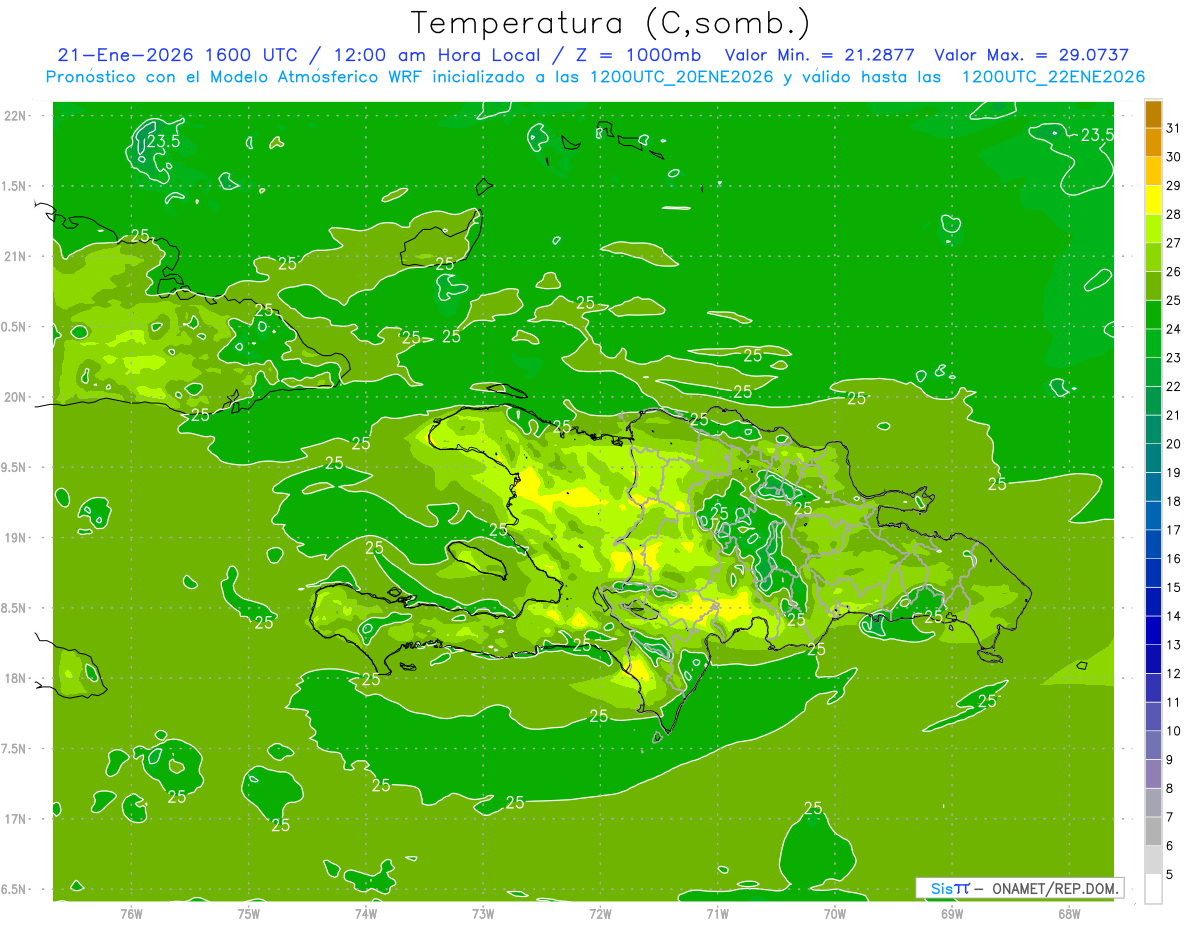
Task: Click the "22N" latitude axis label
Action: coord(15,116)
